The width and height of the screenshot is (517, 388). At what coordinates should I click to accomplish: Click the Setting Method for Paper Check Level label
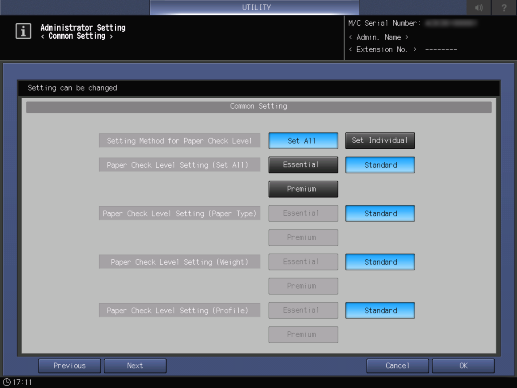179,141
